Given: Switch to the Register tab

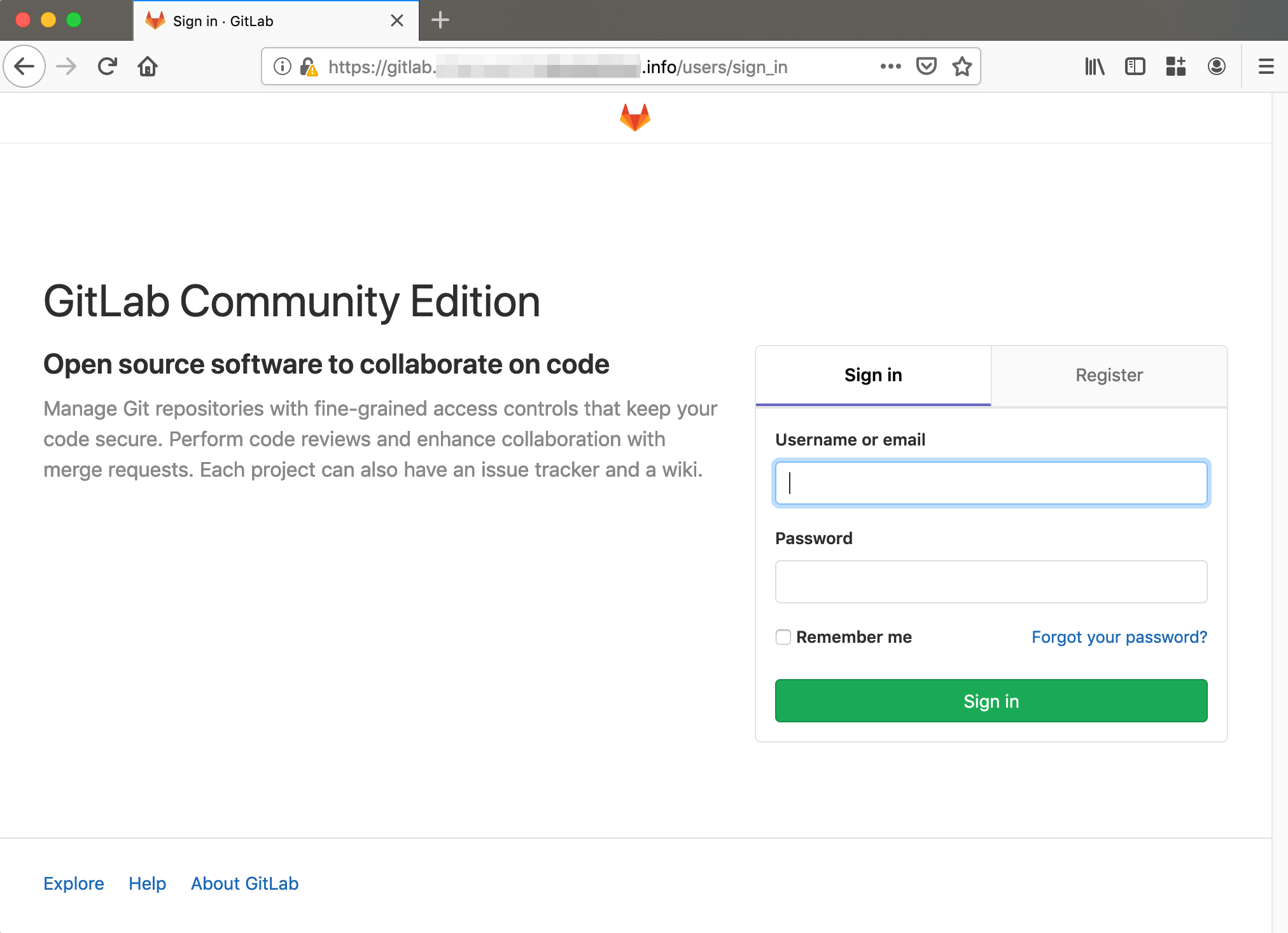Looking at the screenshot, I should [1109, 375].
